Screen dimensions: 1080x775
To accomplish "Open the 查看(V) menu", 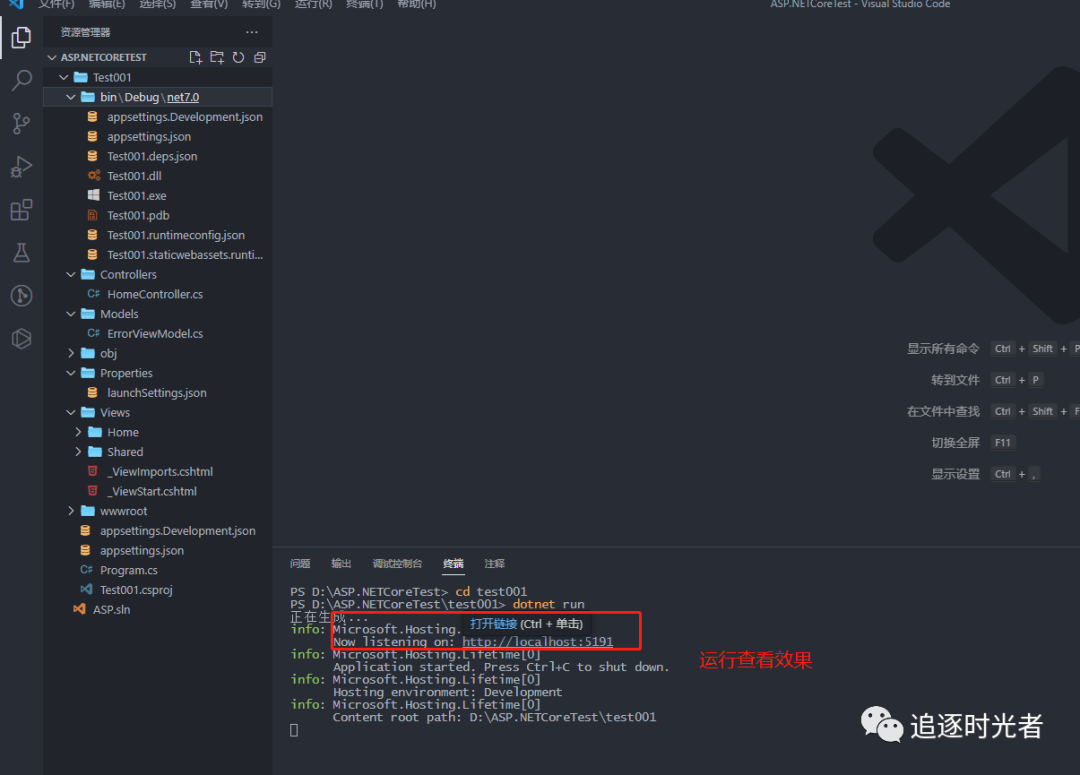I will 209,4.
